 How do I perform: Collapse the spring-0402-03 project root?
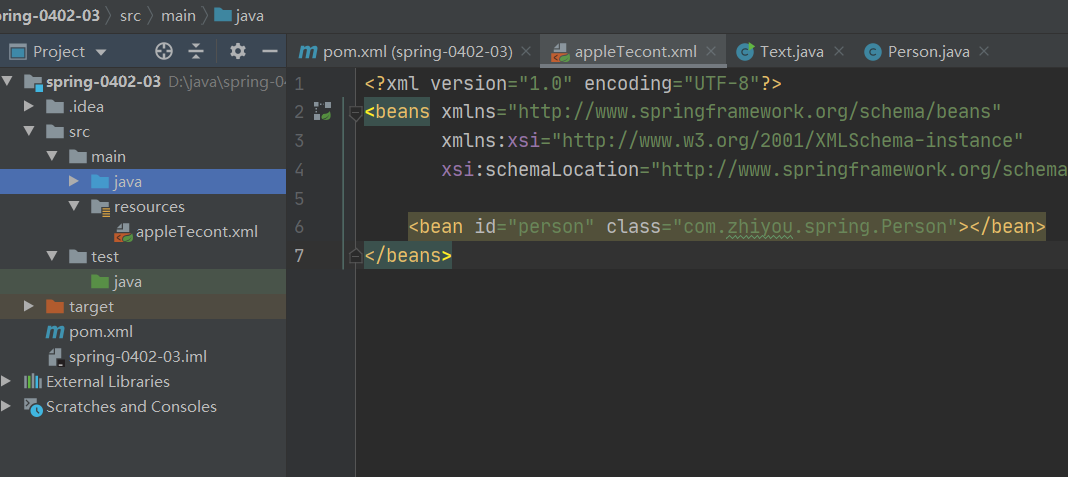(x=7, y=82)
